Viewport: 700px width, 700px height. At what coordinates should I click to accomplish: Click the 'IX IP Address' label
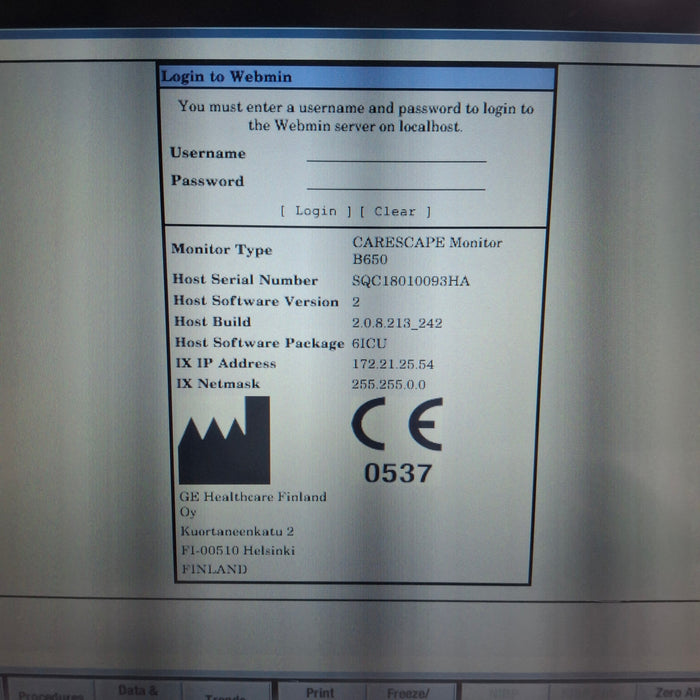point(226,363)
